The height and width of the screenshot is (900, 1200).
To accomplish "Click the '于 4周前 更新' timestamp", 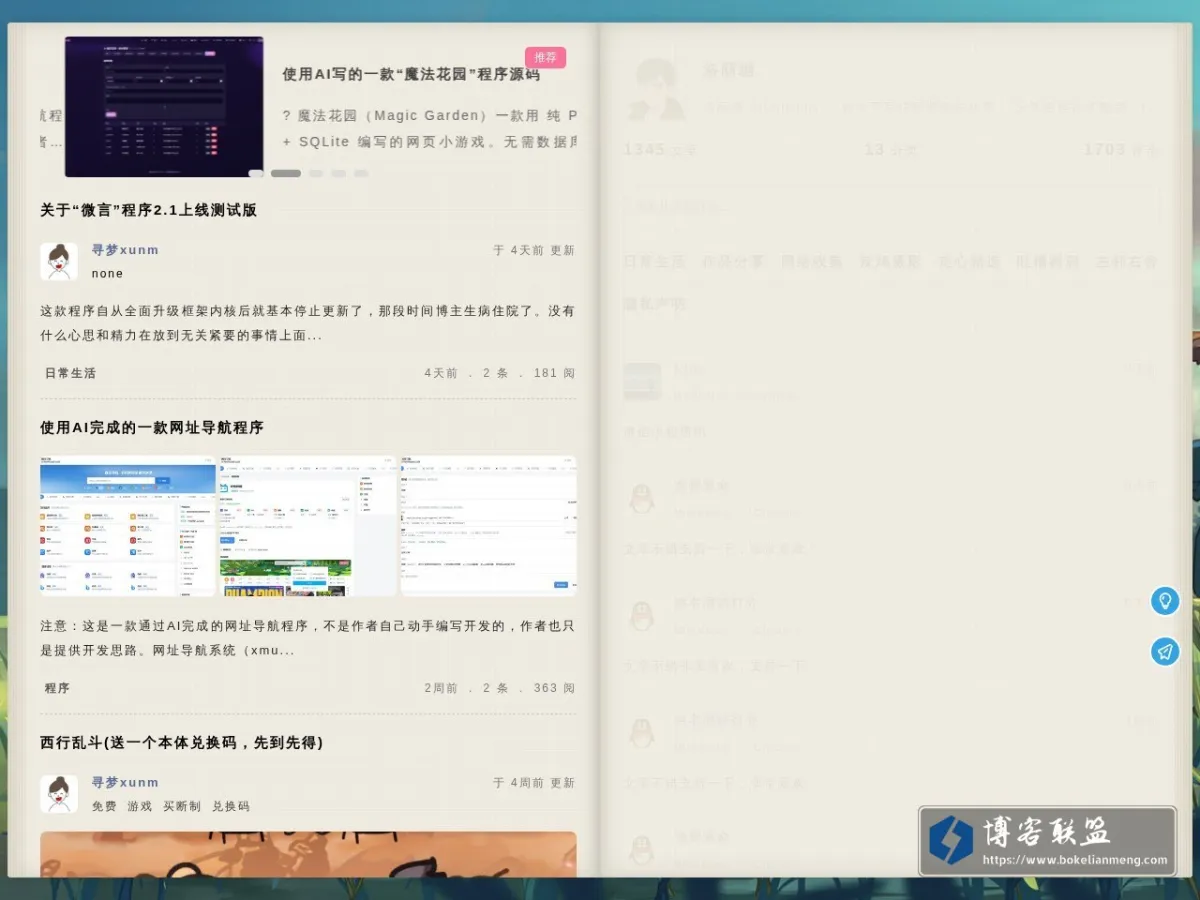I will [x=534, y=783].
